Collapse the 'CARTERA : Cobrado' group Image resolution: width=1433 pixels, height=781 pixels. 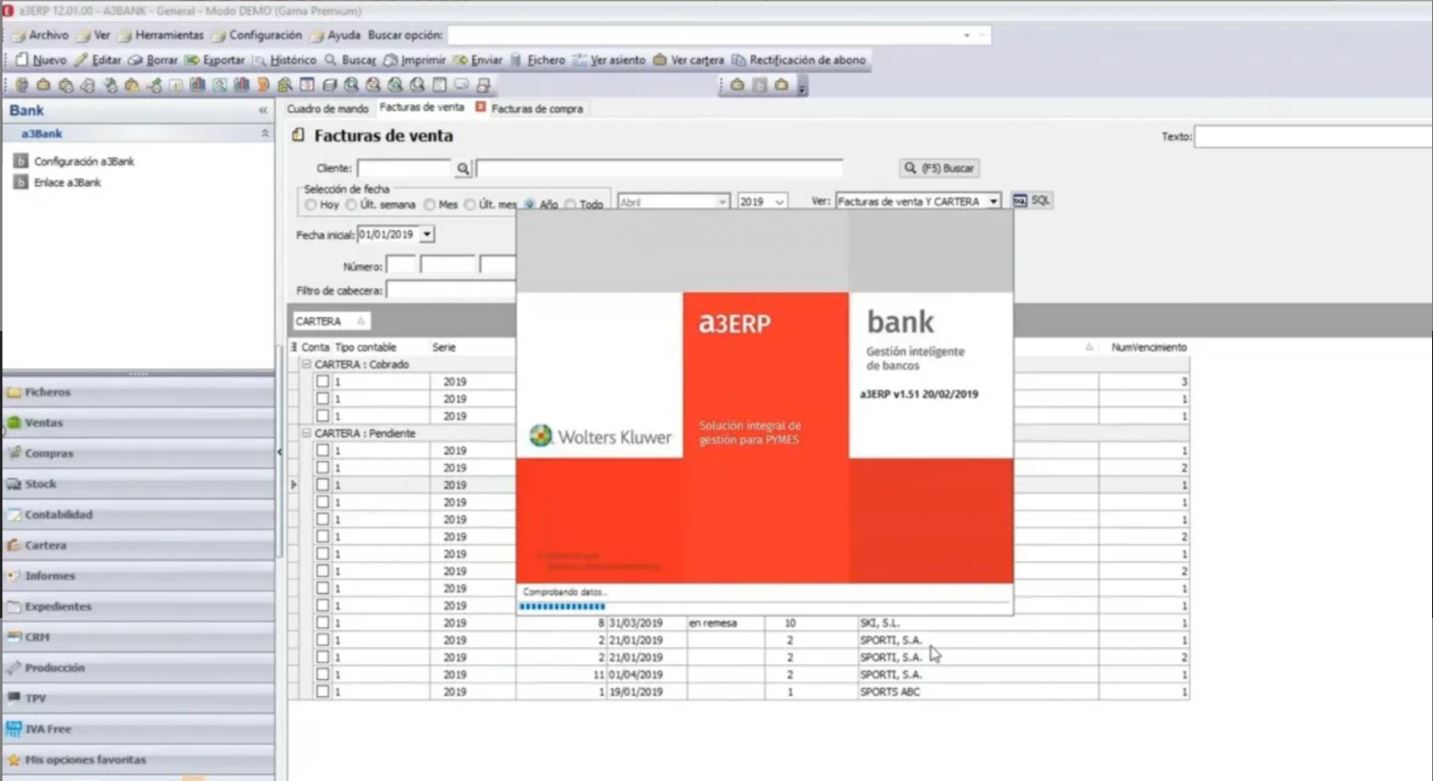pyautogui.click(x=307, y=365)
